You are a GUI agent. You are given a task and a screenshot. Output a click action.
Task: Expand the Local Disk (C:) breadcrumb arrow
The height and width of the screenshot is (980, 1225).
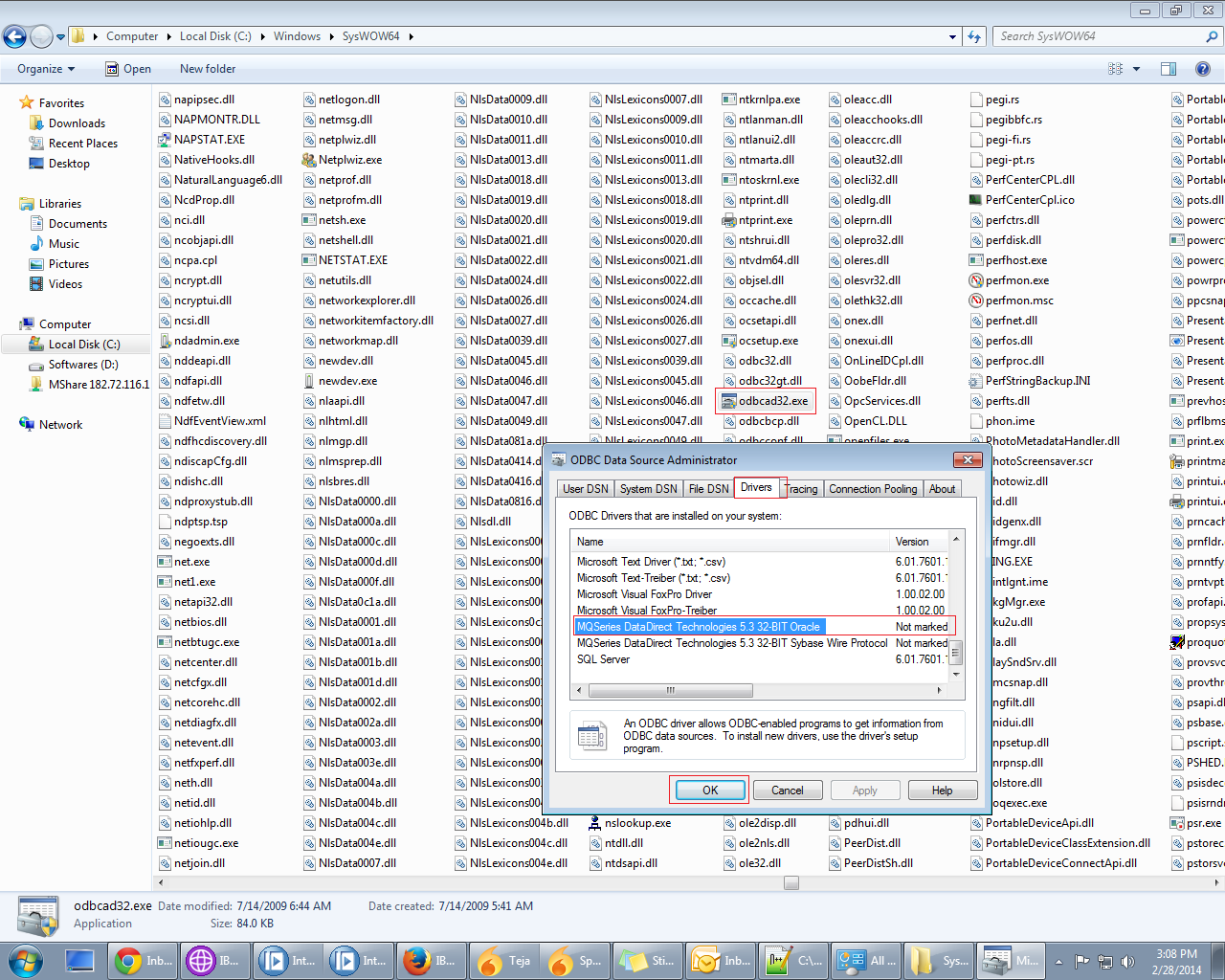pos(262,36)
